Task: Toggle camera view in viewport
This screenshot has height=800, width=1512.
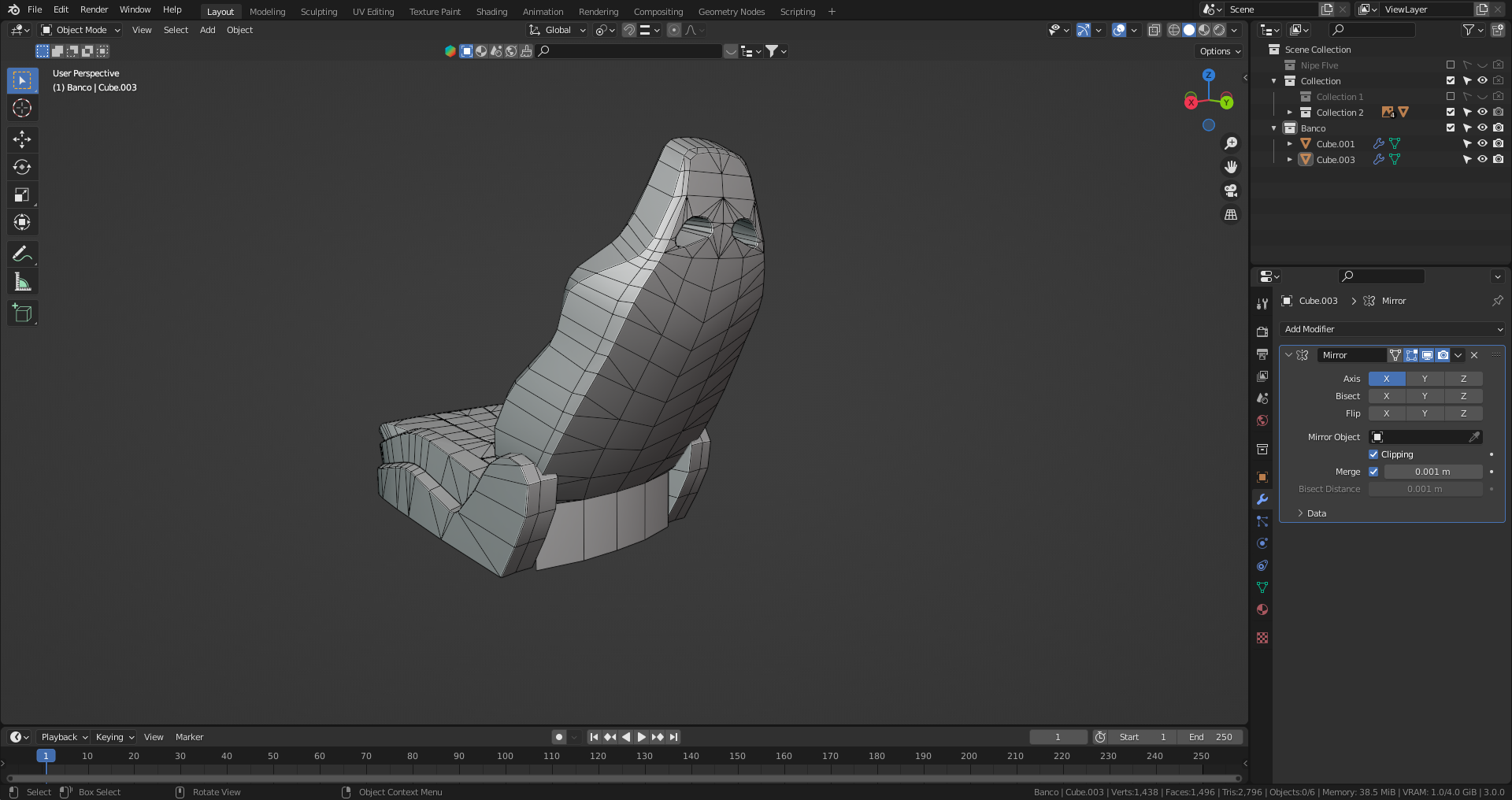Action: pyautogui.click(x=1230, y=191)
